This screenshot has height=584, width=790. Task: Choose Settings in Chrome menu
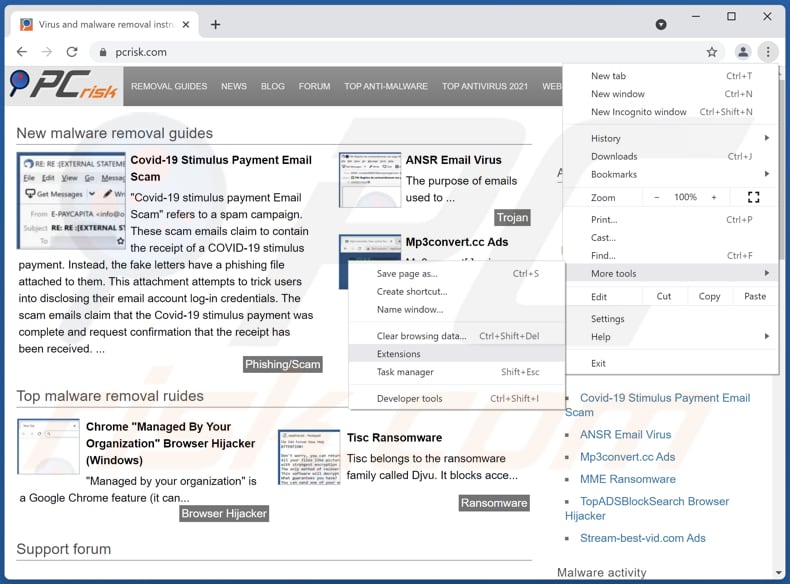click(x=607, y=319)
